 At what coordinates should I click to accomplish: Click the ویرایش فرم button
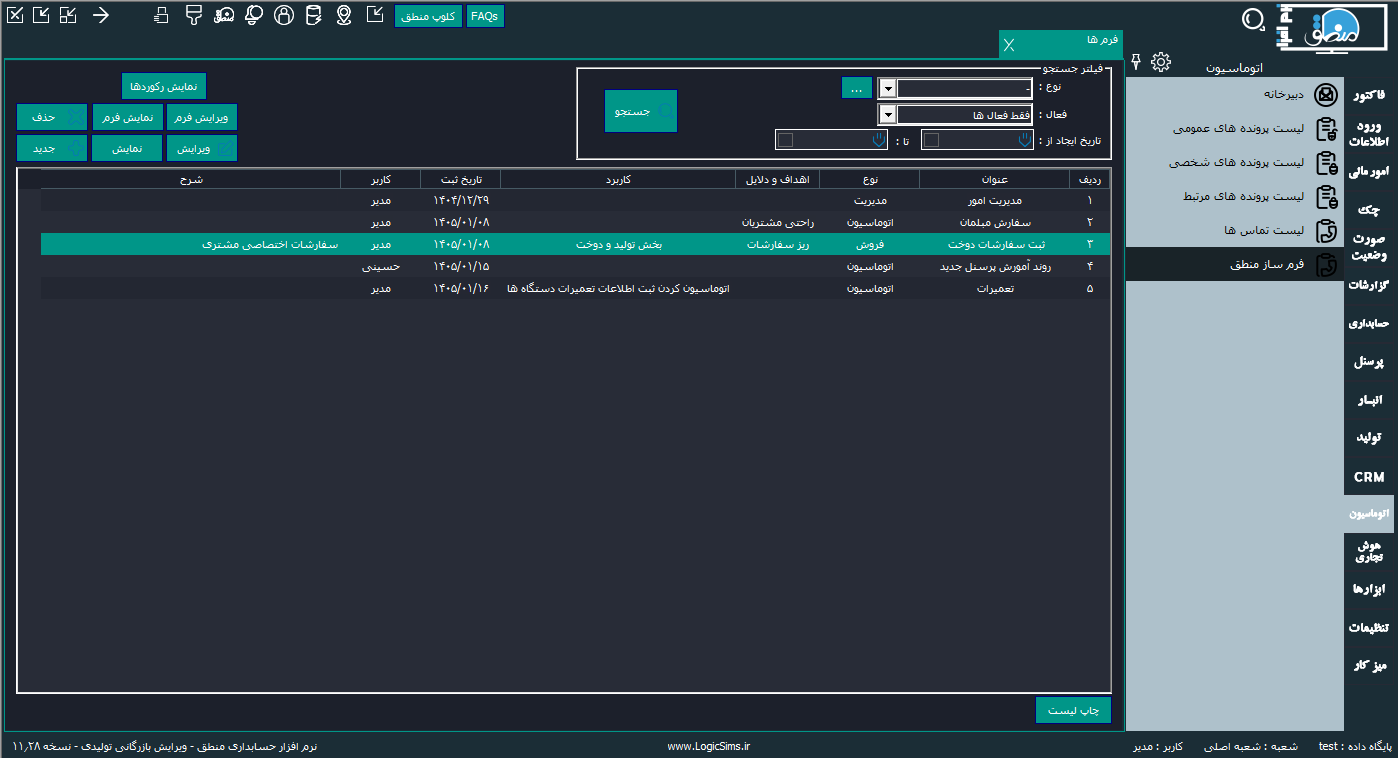point(201,117)
